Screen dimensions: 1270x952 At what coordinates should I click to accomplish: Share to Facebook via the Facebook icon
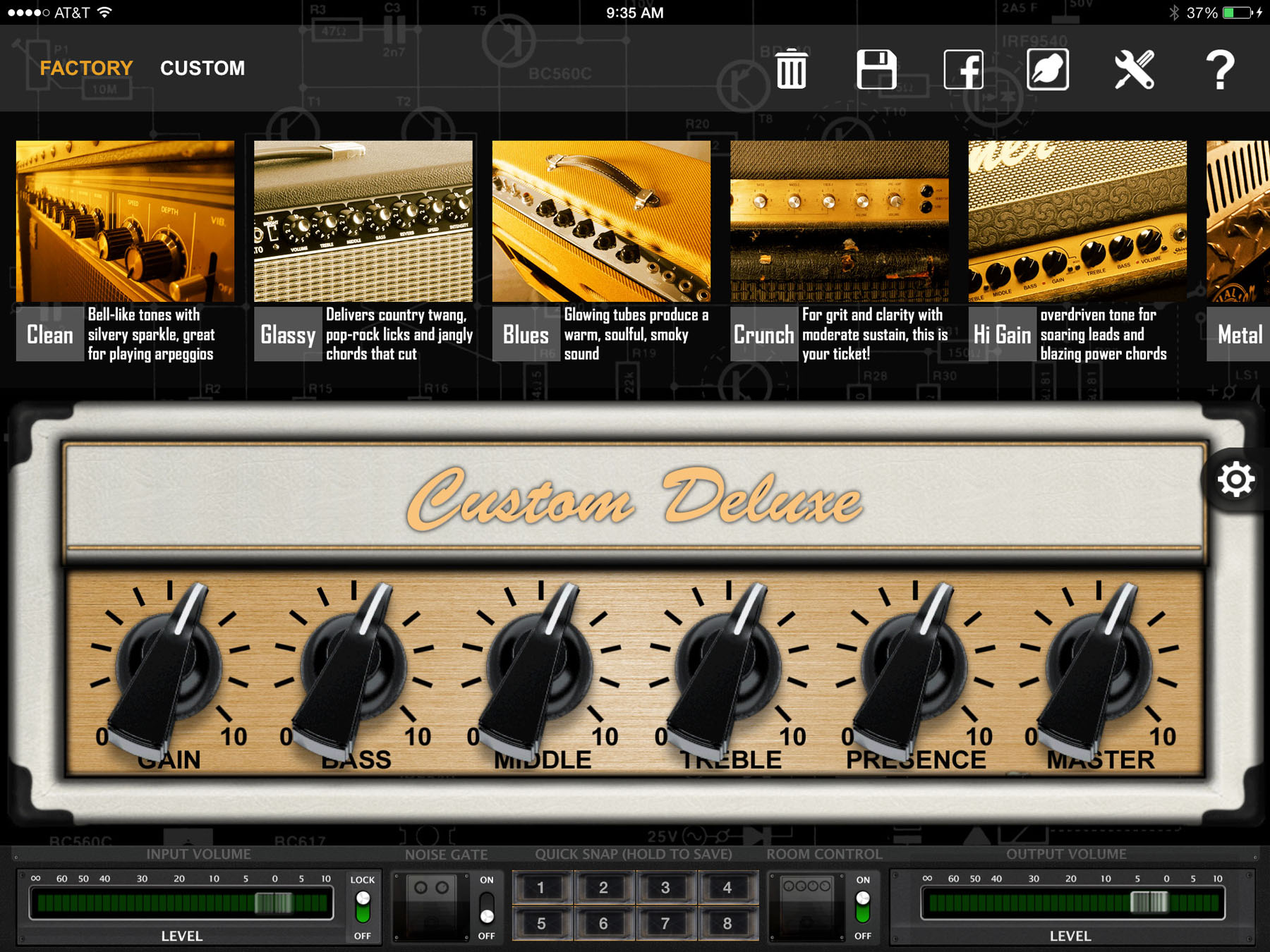pos(963,69)
